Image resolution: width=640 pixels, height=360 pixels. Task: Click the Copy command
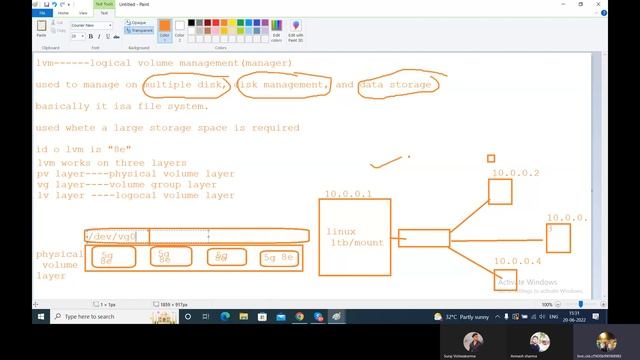[59, 31]
